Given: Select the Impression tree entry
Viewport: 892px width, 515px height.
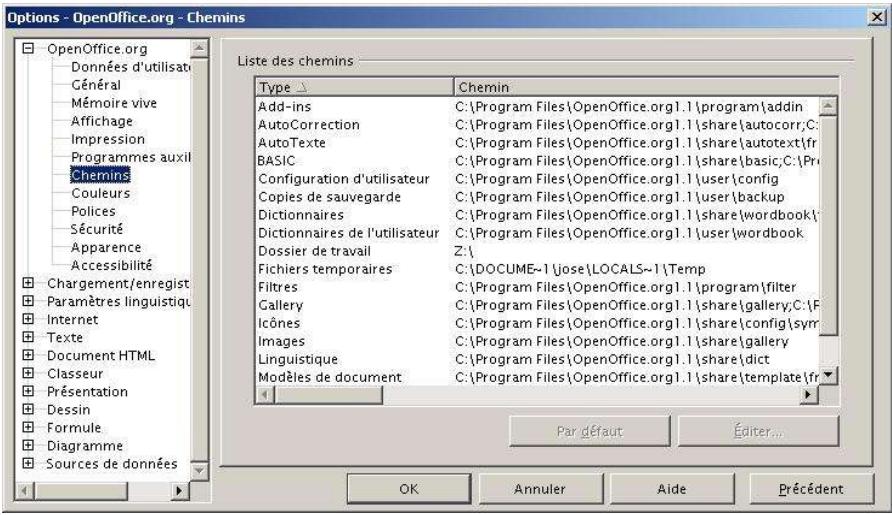Looking at the screenshot, I should 108,139.
